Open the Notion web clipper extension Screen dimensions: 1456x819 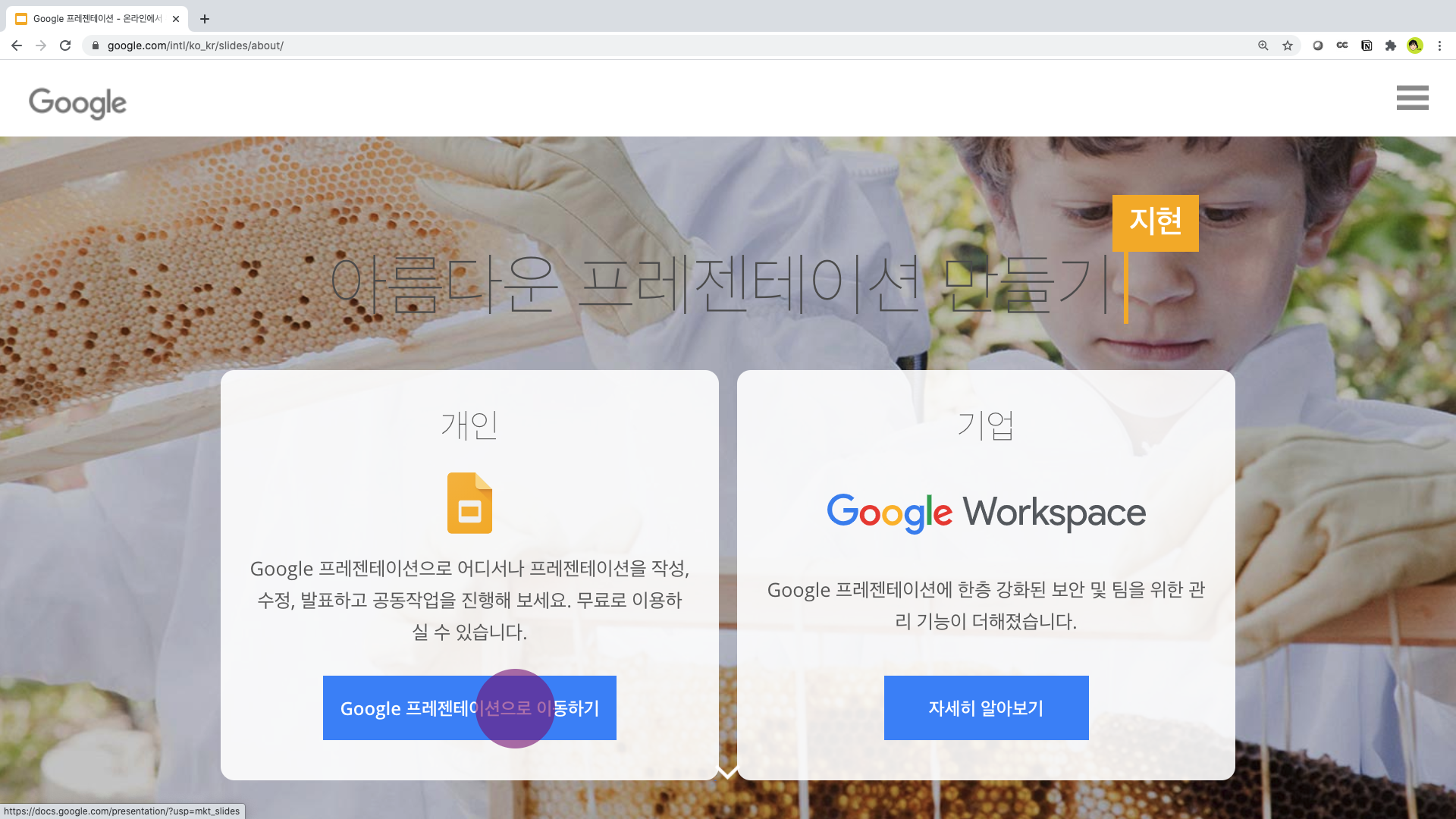[1367, 45]
